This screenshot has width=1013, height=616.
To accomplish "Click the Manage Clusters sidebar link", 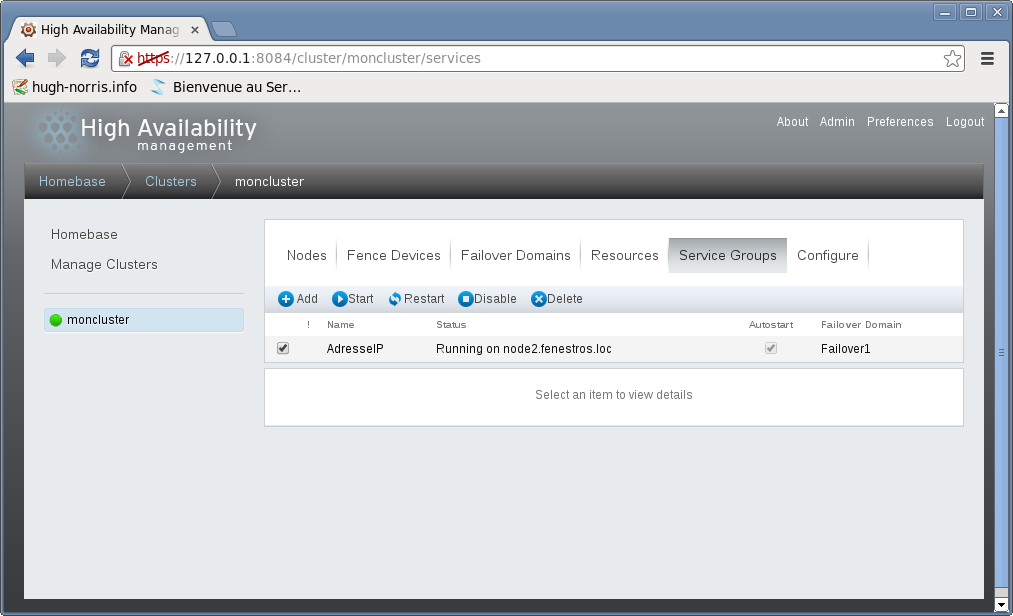I will (104, 264).
